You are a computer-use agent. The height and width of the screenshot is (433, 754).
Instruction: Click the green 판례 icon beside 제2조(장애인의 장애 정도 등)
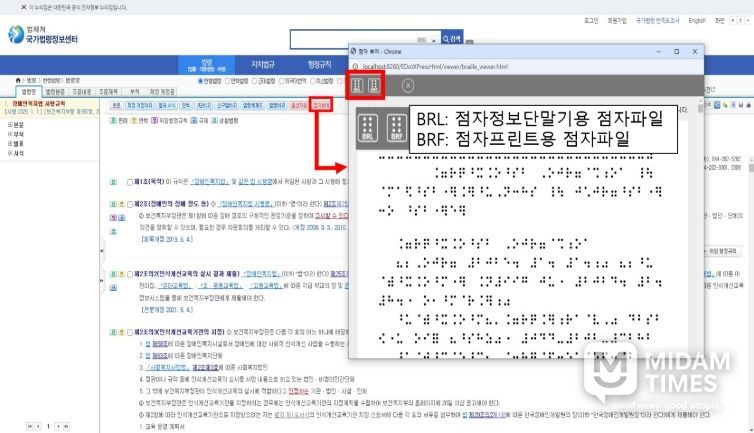(x=113, y=204)
